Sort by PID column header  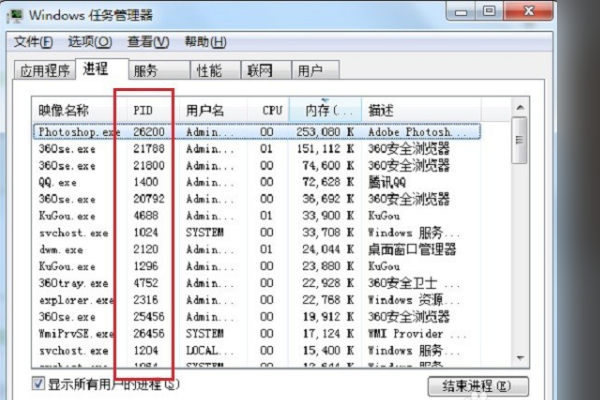point(152,111)
